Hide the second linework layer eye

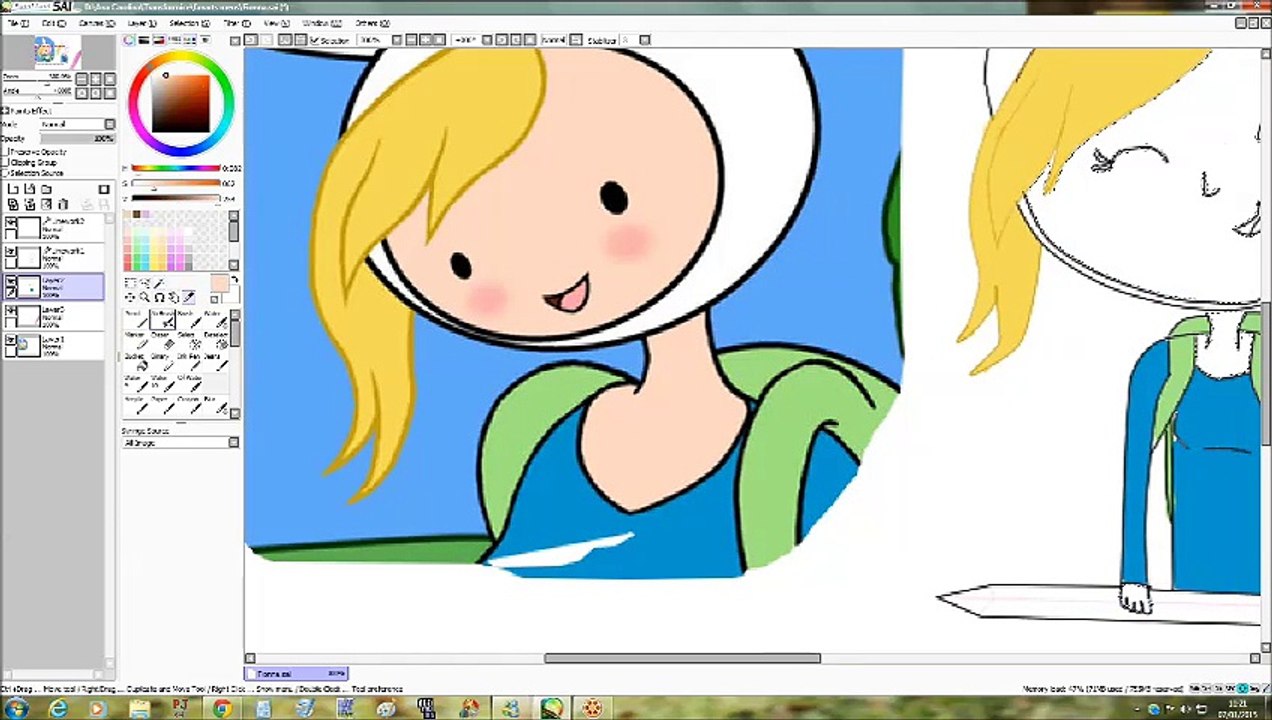point(11,252)
